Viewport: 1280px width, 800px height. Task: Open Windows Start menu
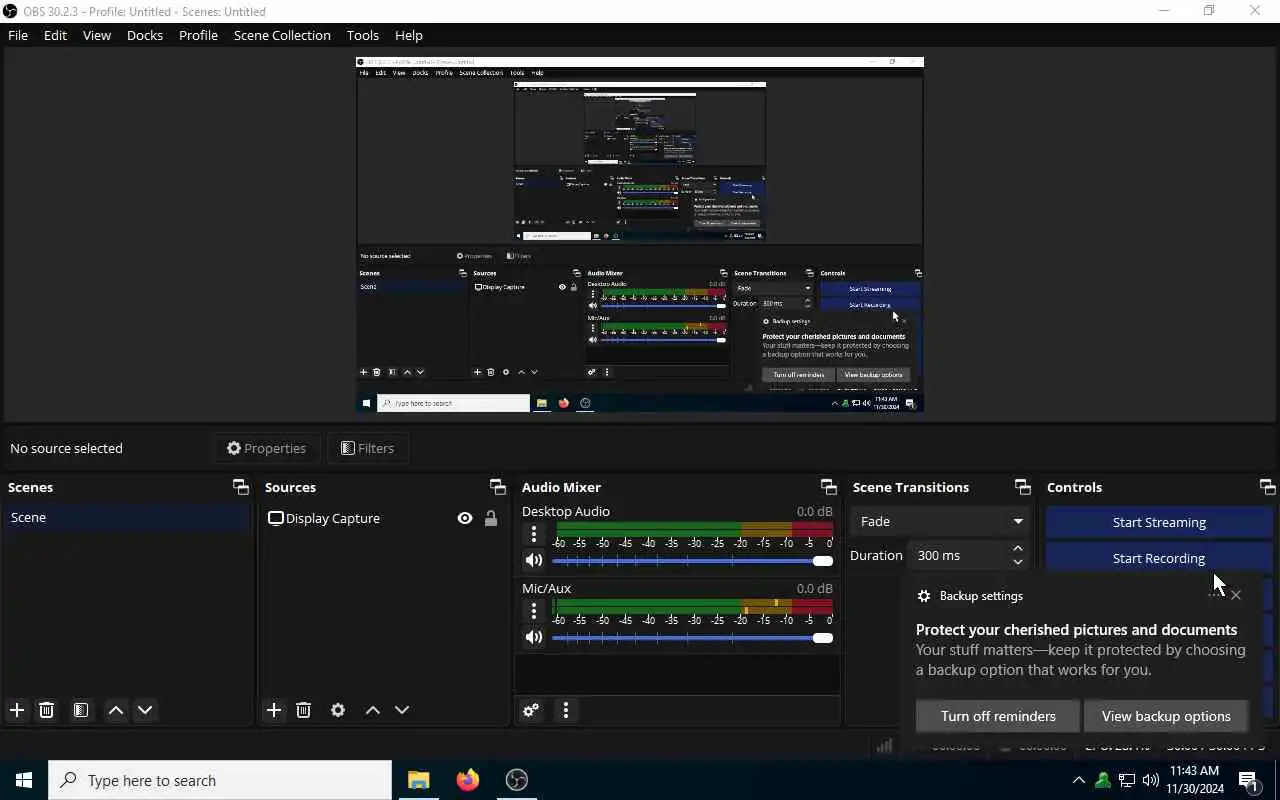pyautogui.click(x=24, y=780)
